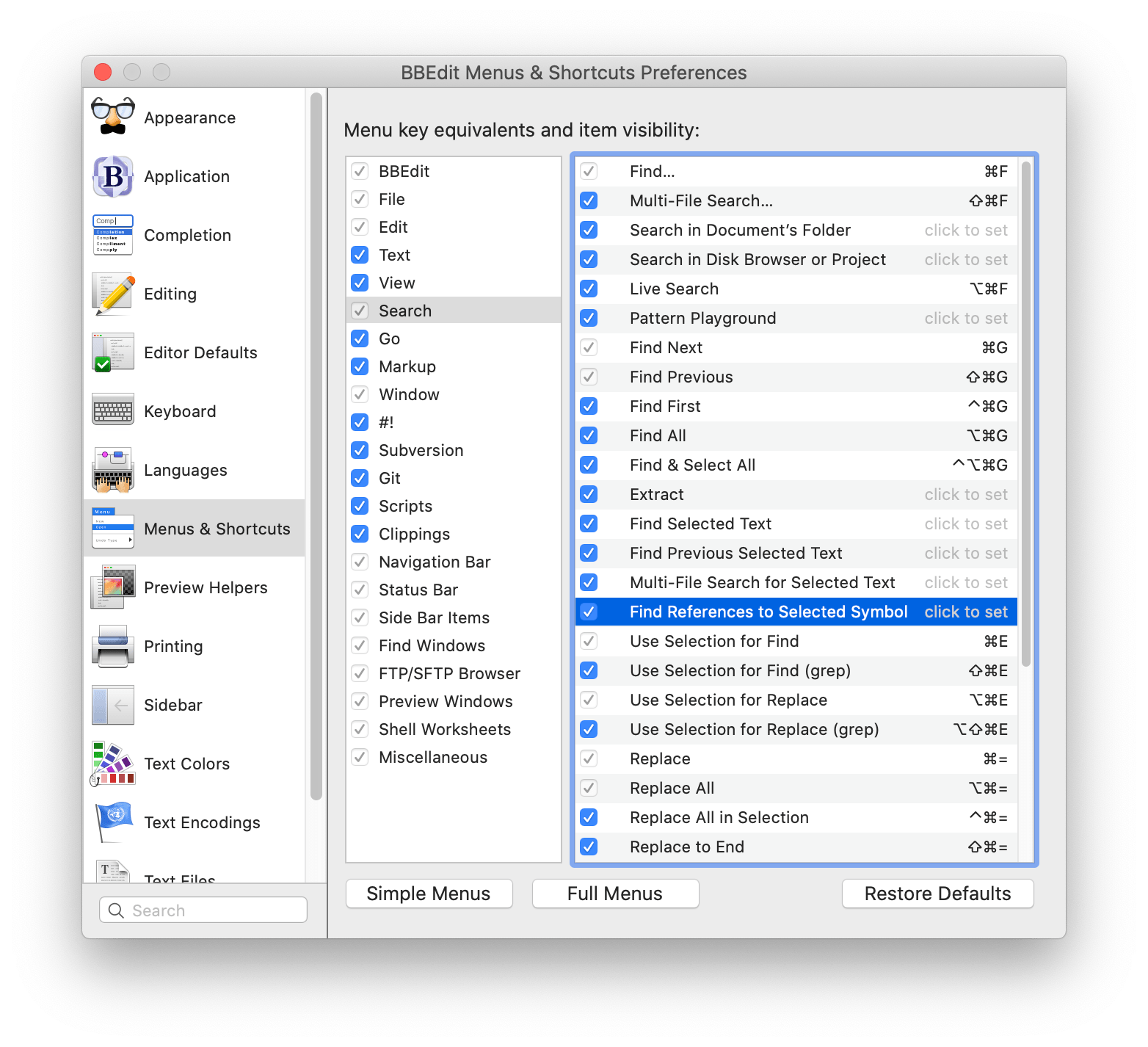Uncheck the Clippings menu checkbox
Screen dimensions: 1148x1047
360,534
